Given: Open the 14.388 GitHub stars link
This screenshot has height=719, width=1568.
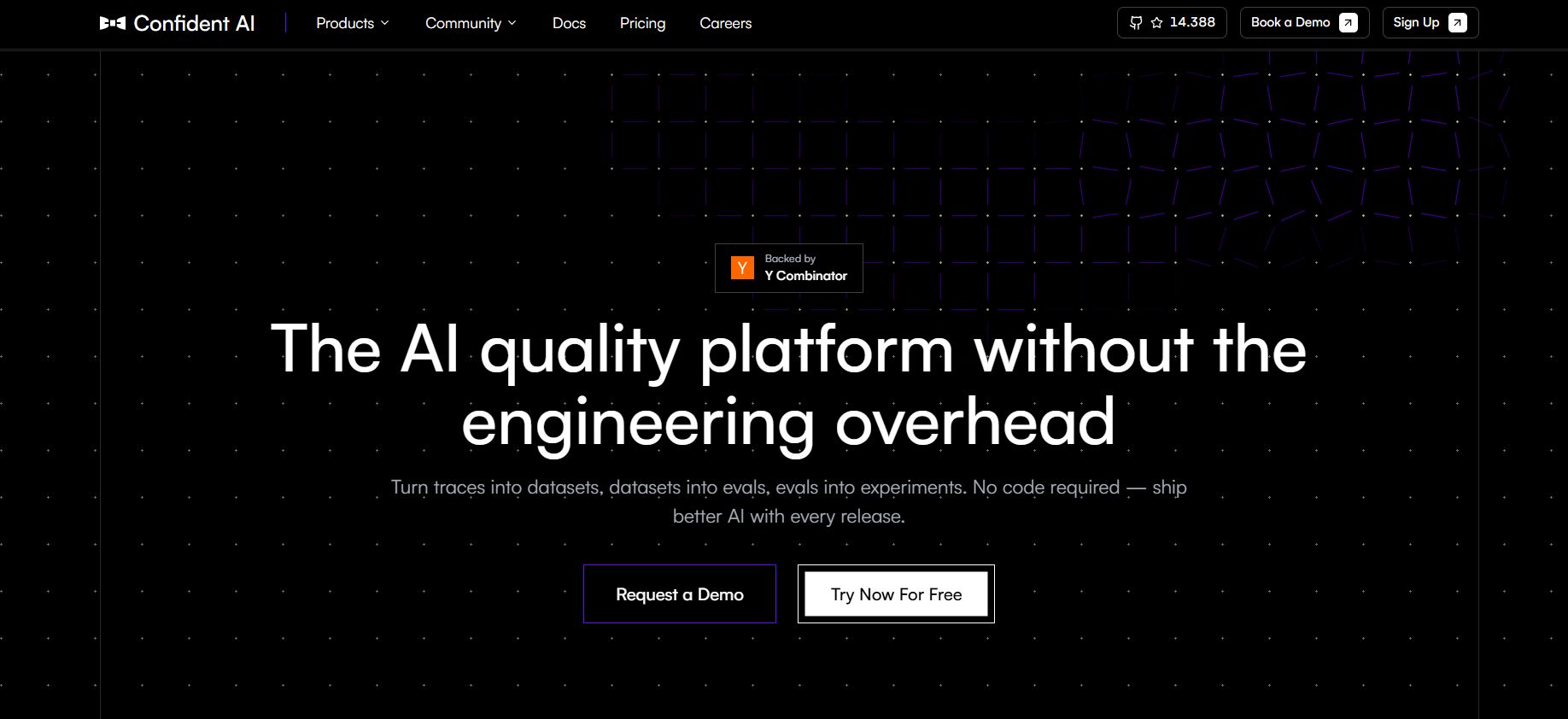Looking at the screenshot, I should point(1172,23).
